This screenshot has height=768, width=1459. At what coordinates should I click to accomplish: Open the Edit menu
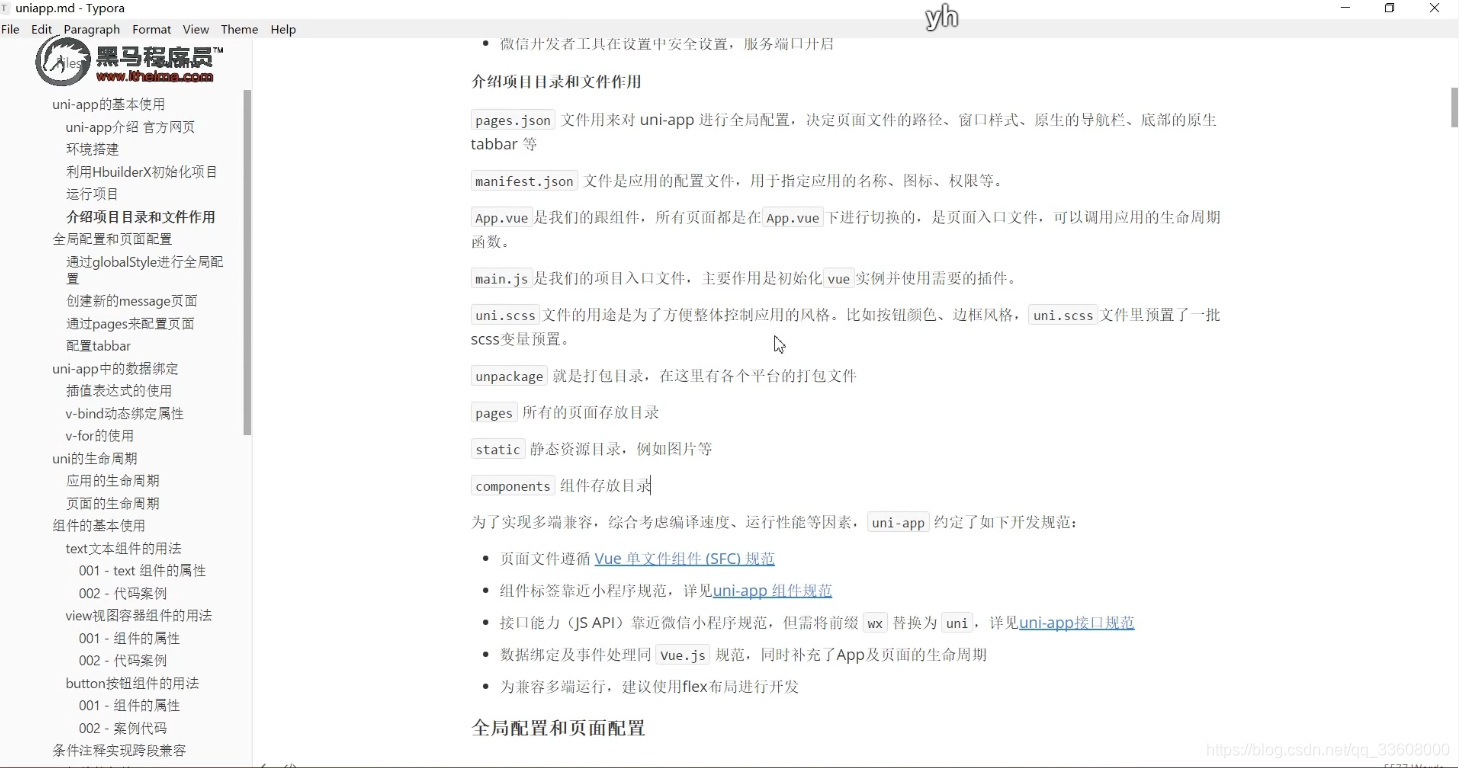pyautogui.click(x=42, y=29)
